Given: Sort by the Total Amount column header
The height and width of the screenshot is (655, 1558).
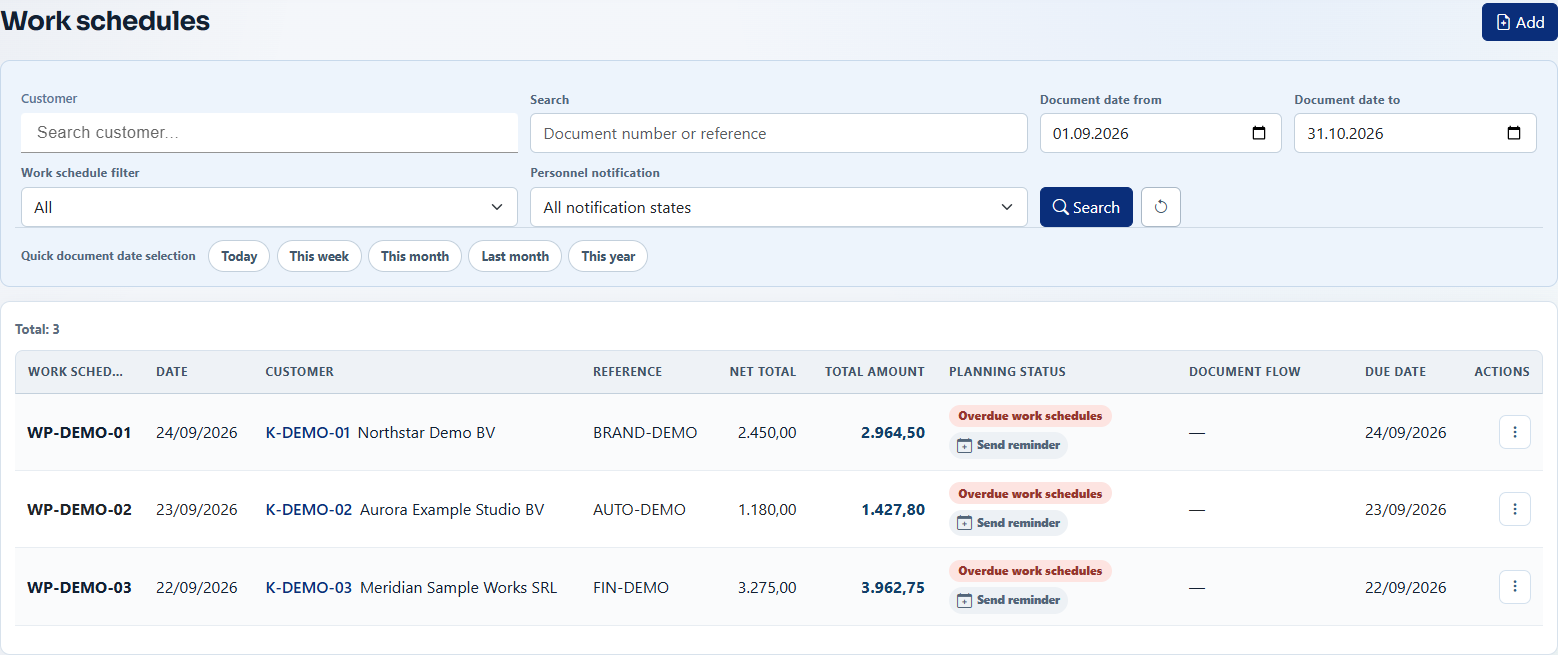Looking at the screenshot, I should (875, 372).
